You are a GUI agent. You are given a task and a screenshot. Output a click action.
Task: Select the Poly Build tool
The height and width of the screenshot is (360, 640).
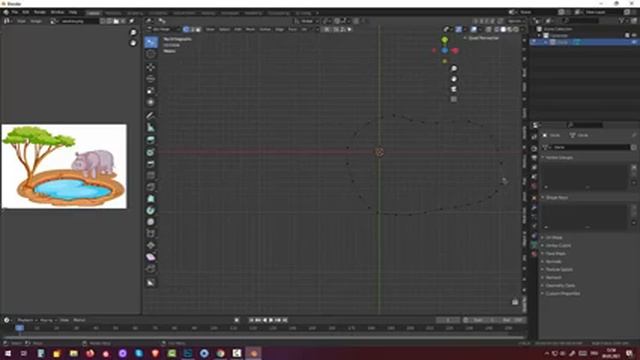[x=151, y=211]
